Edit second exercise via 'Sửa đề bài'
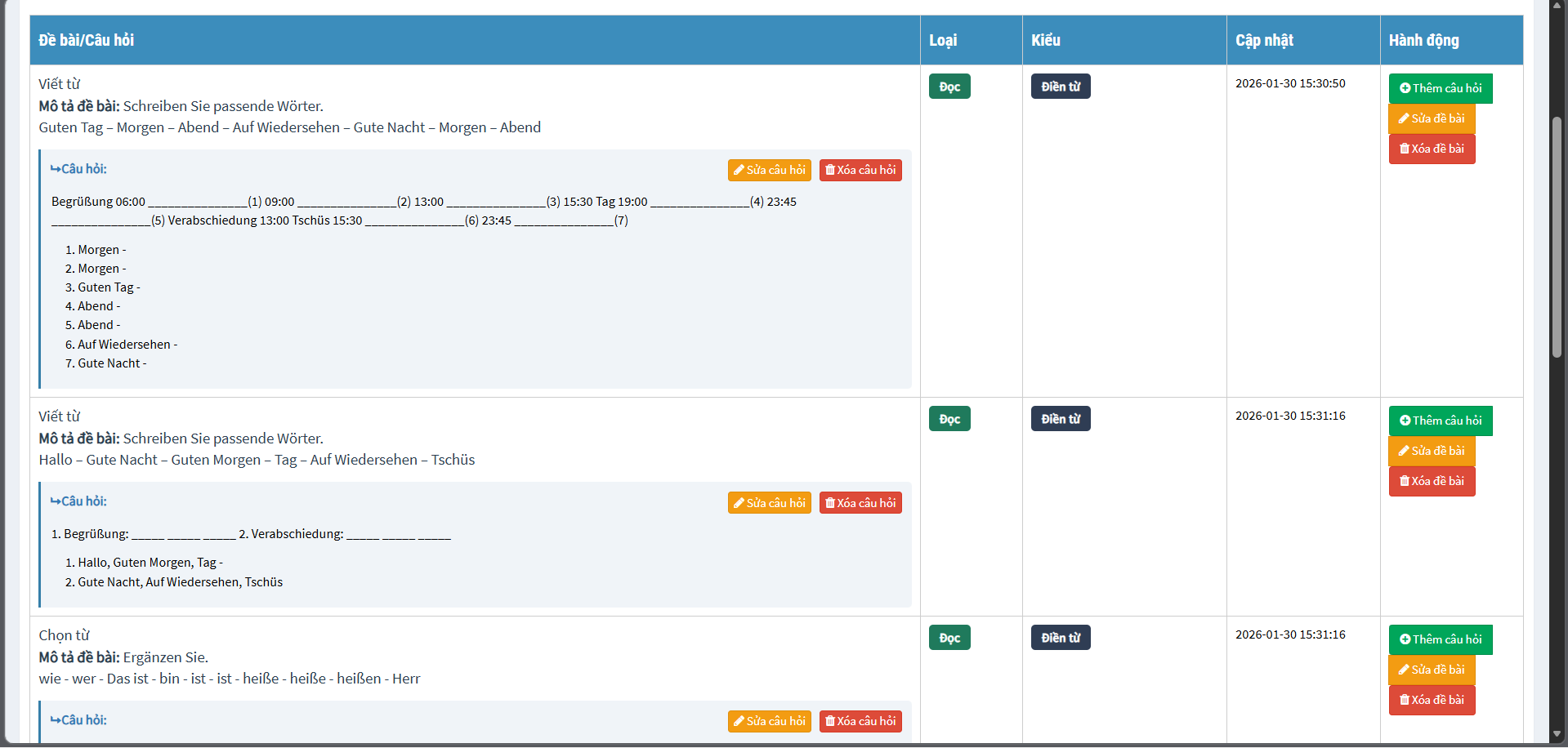Image resolution: width=1568 pixels, height=748 pixels. tap(1431, 451)
